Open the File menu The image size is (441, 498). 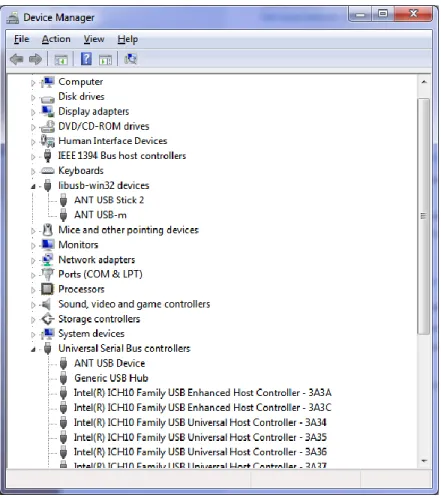pos(22,39)
